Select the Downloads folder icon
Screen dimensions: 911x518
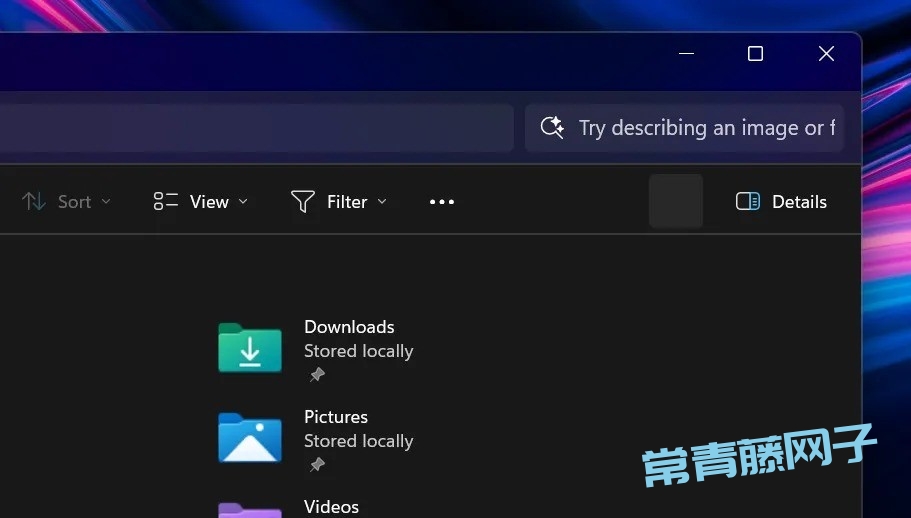pos(250,348)
